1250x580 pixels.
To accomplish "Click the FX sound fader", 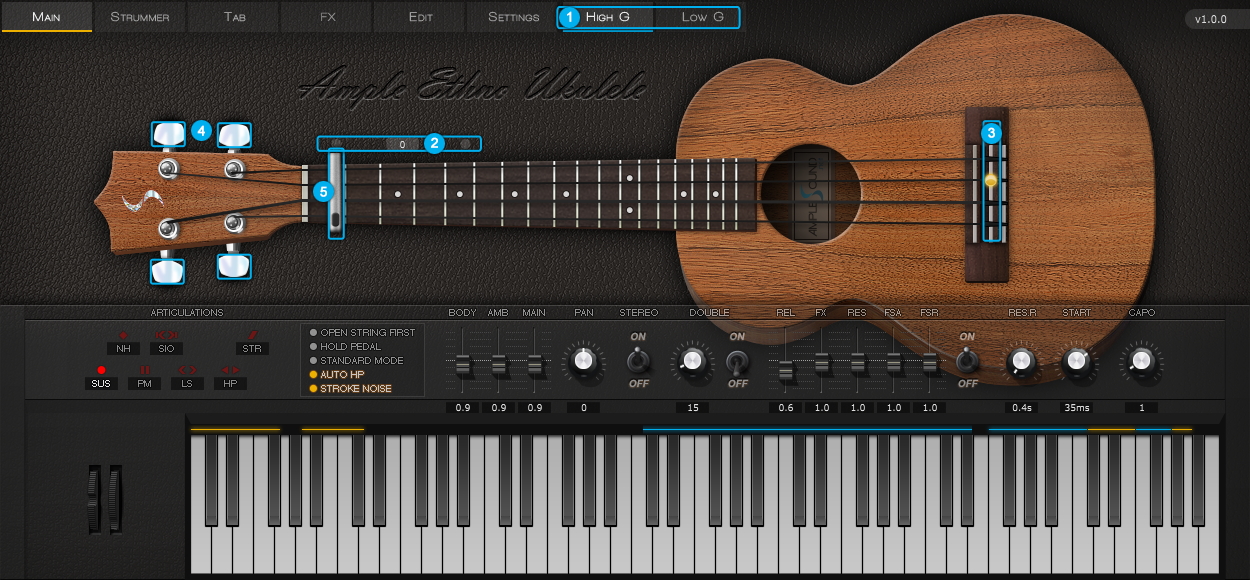I will pos(822,362).
